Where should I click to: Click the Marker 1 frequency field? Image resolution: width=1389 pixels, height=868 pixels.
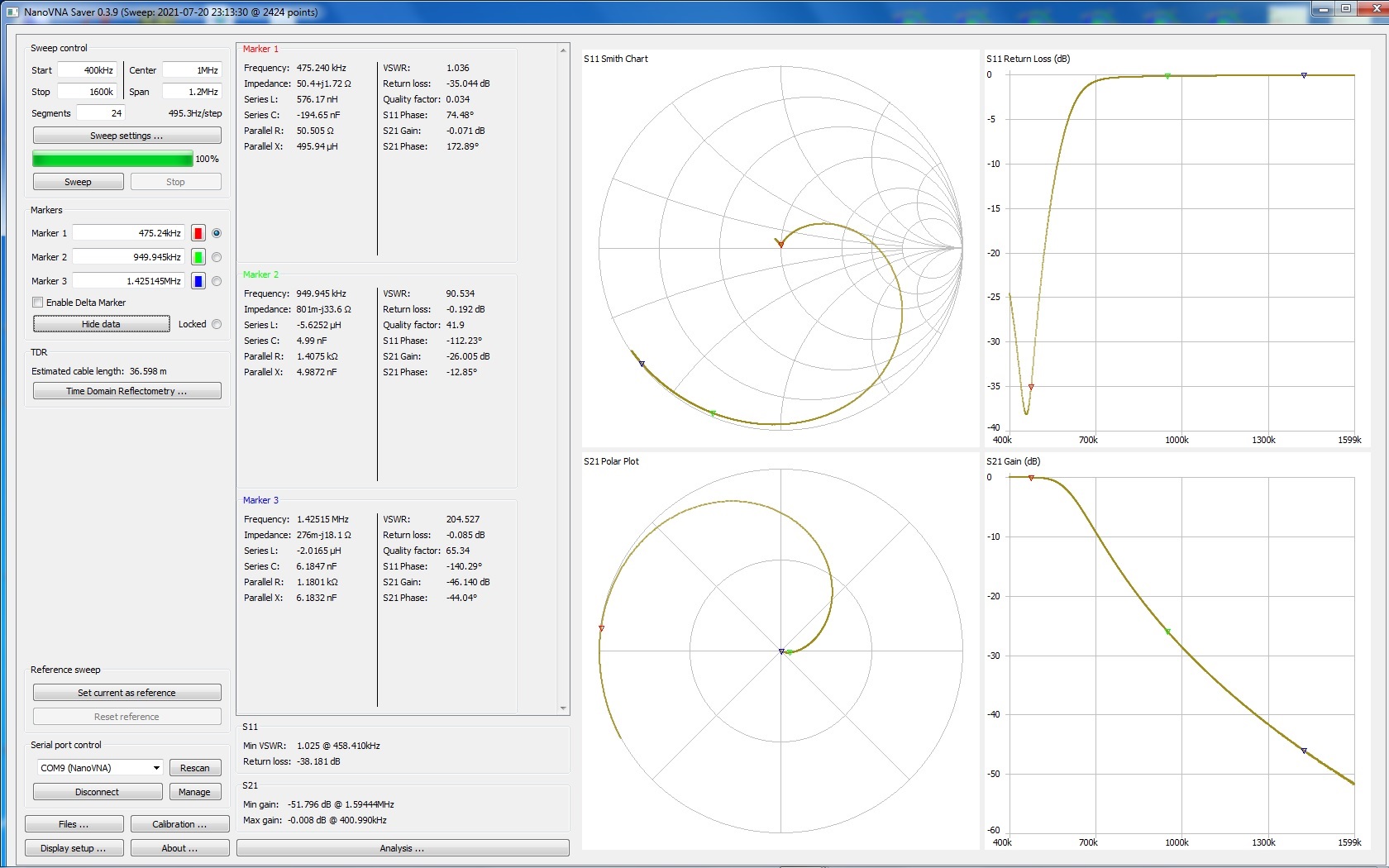coord(128,233)
